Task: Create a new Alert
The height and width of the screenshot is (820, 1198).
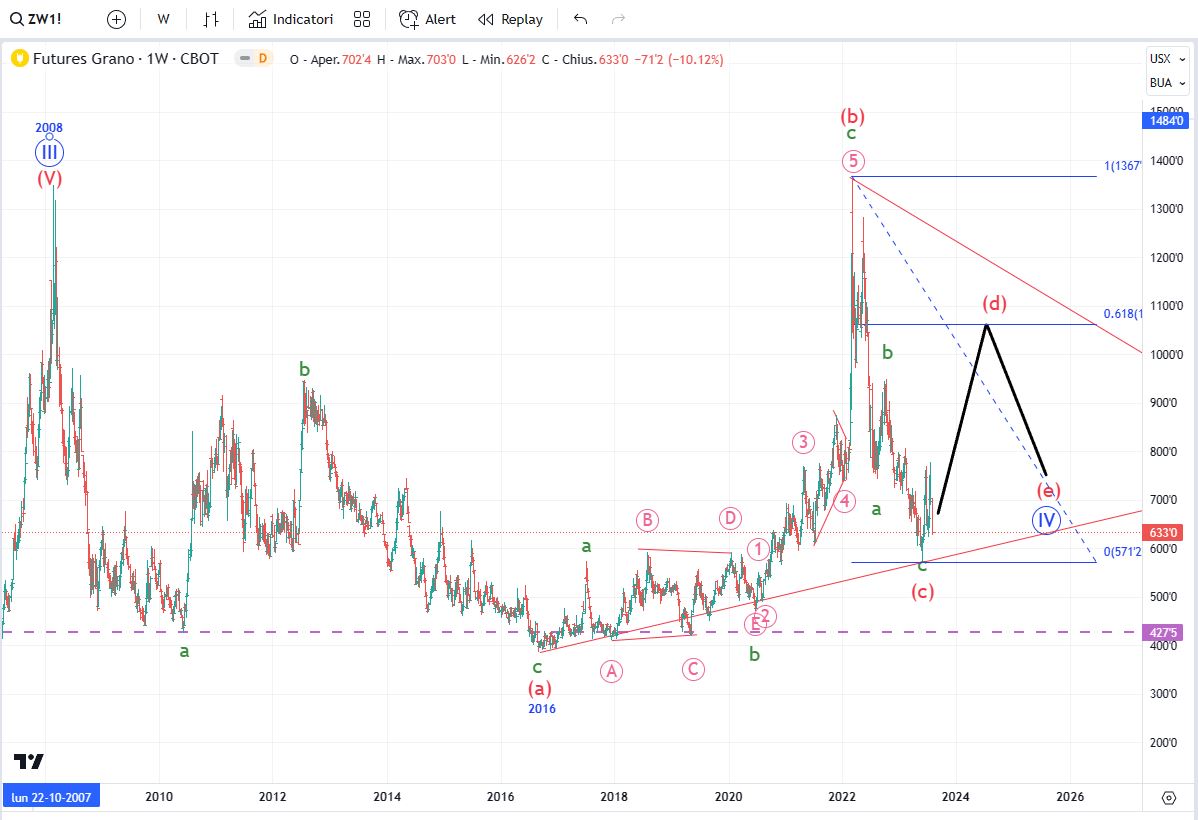Action: point(427,19)
